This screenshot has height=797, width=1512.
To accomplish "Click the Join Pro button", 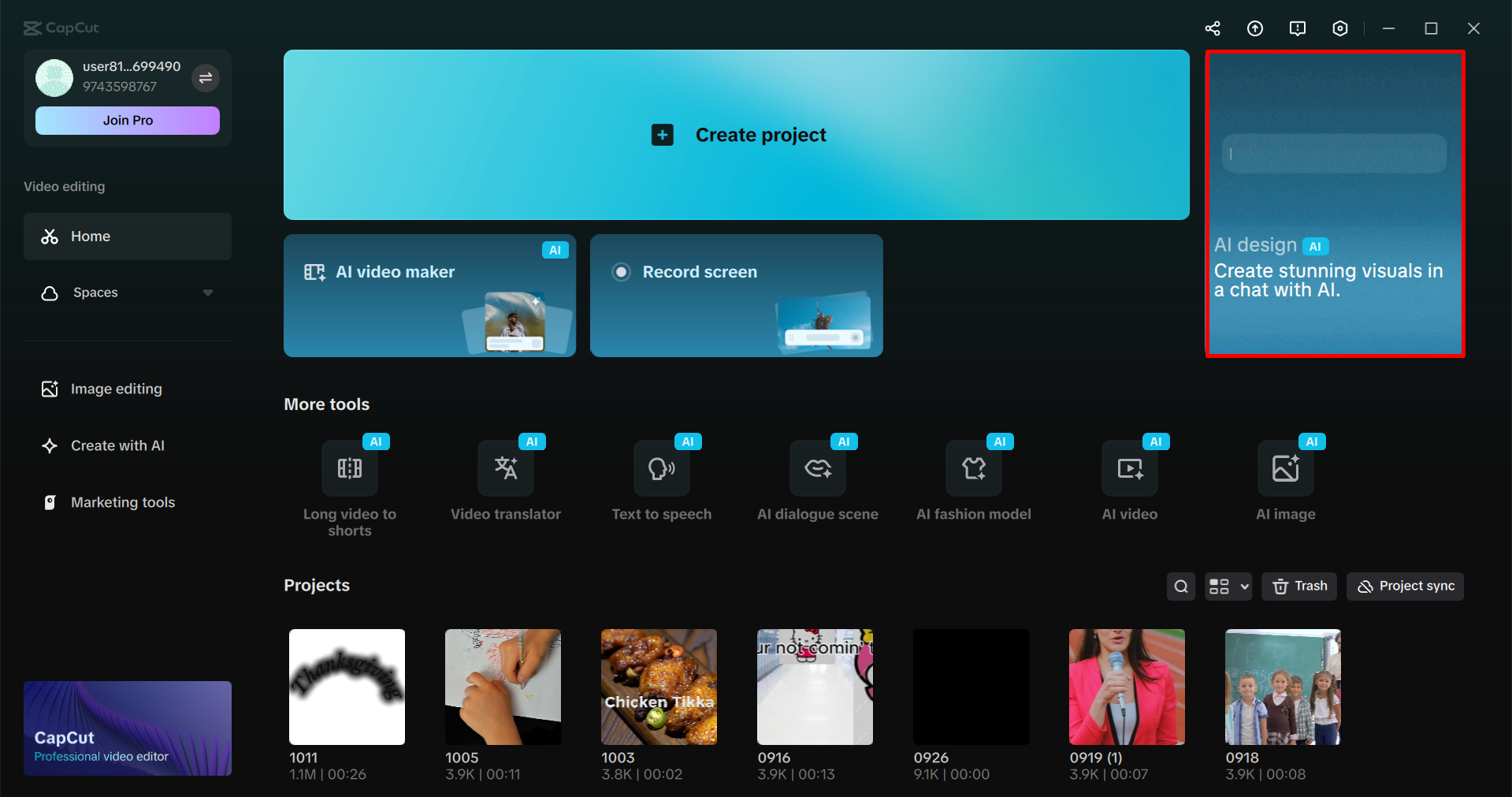I will [128, 121].
